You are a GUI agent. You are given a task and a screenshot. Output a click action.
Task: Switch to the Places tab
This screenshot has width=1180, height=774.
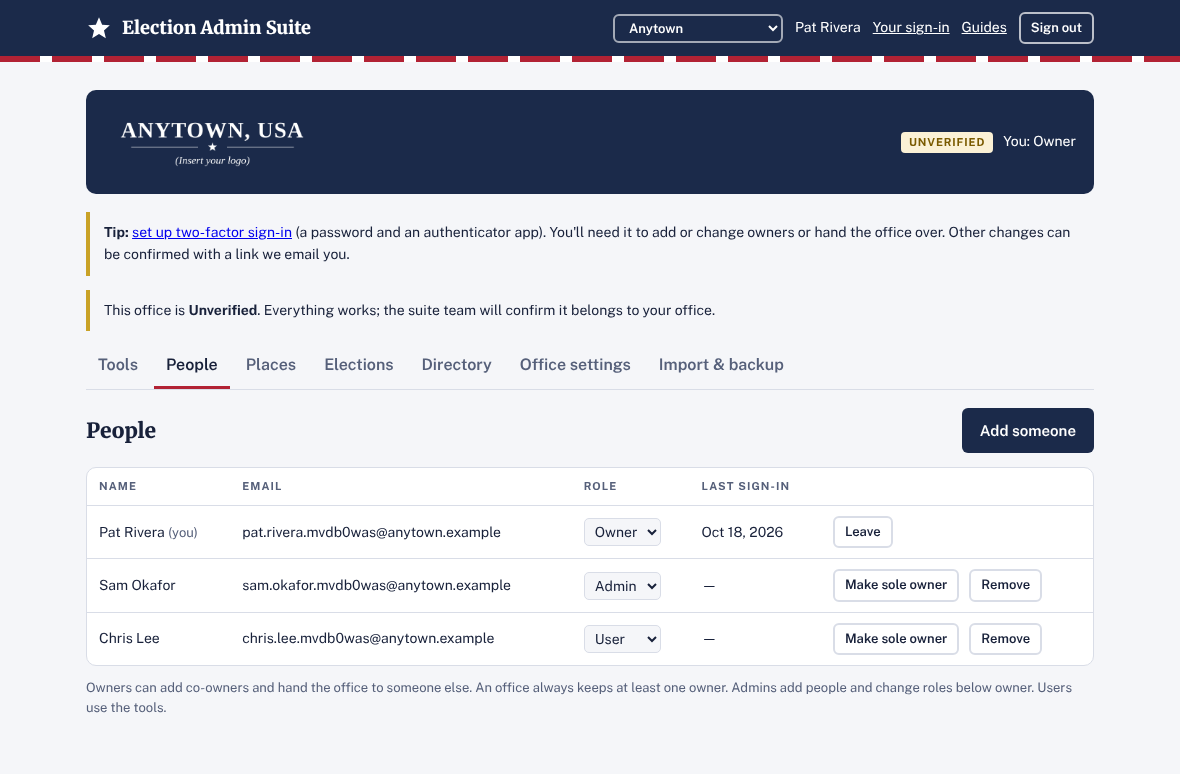(271, 365)
